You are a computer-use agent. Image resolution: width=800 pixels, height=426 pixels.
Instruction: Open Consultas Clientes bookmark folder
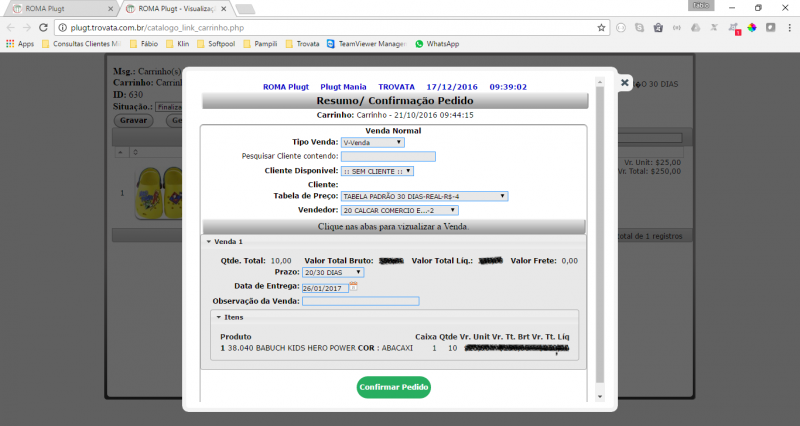pos(82,44)
